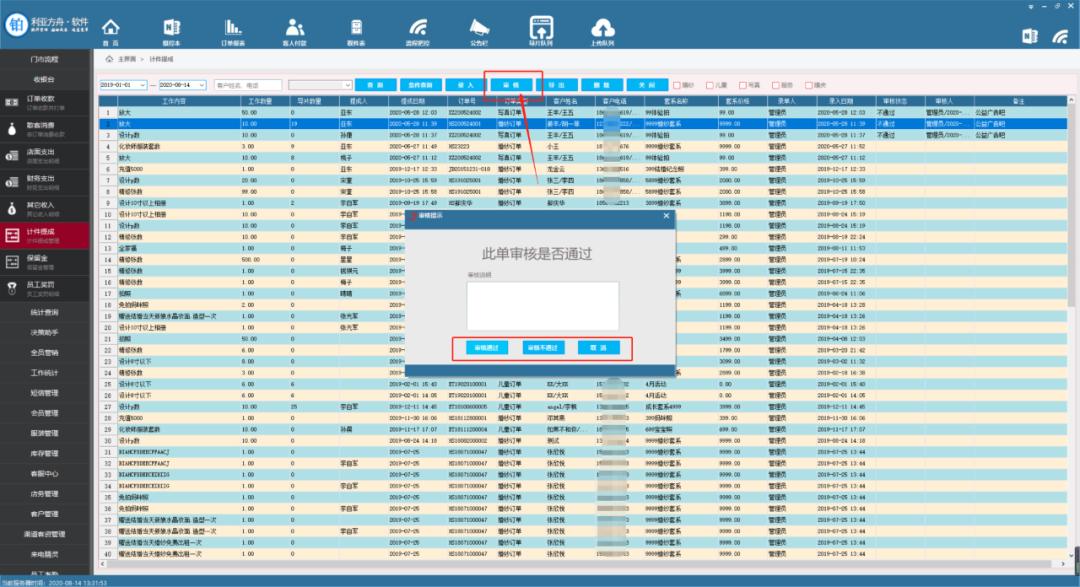Viewport: 1080px width, 587px height.
Task: Open the start date dropdown 2019-01-01
Action: click(143, 85)
